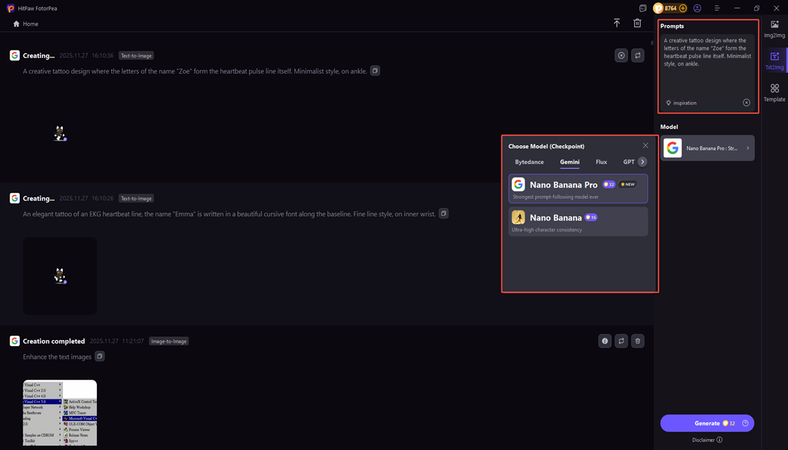Clear the prompt text box
Viewport: 788px width, 450px height.
pos(746,102)
